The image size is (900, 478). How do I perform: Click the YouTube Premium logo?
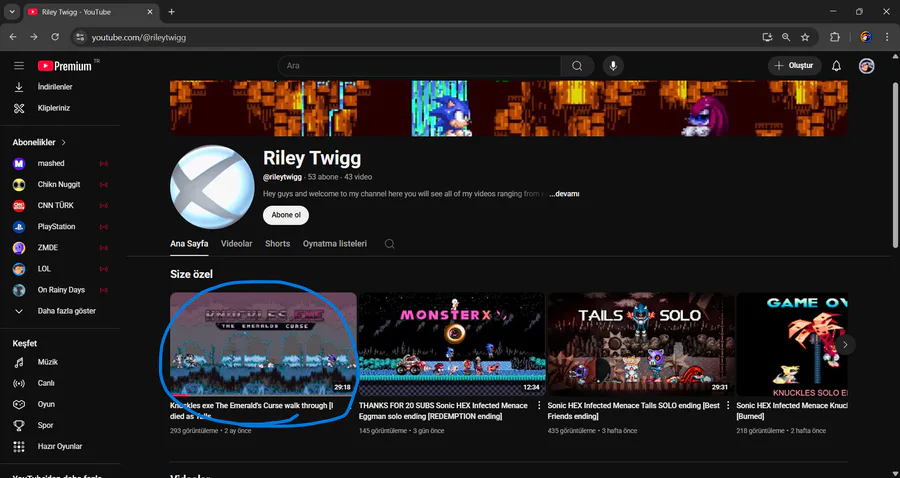tap(65, 66)
